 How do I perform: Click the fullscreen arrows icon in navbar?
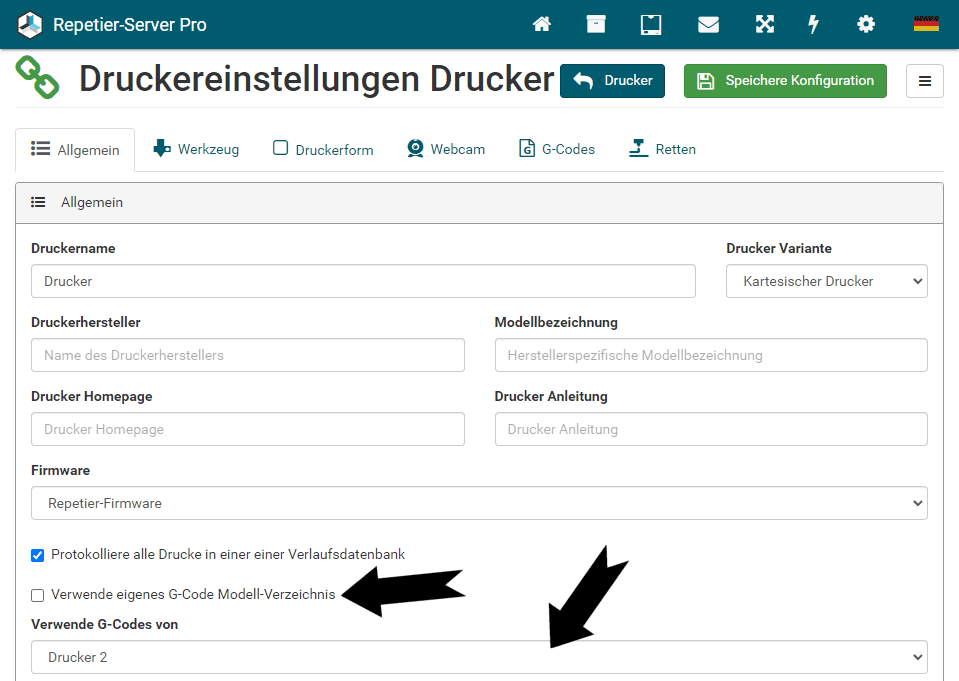(x=765, y=24)
